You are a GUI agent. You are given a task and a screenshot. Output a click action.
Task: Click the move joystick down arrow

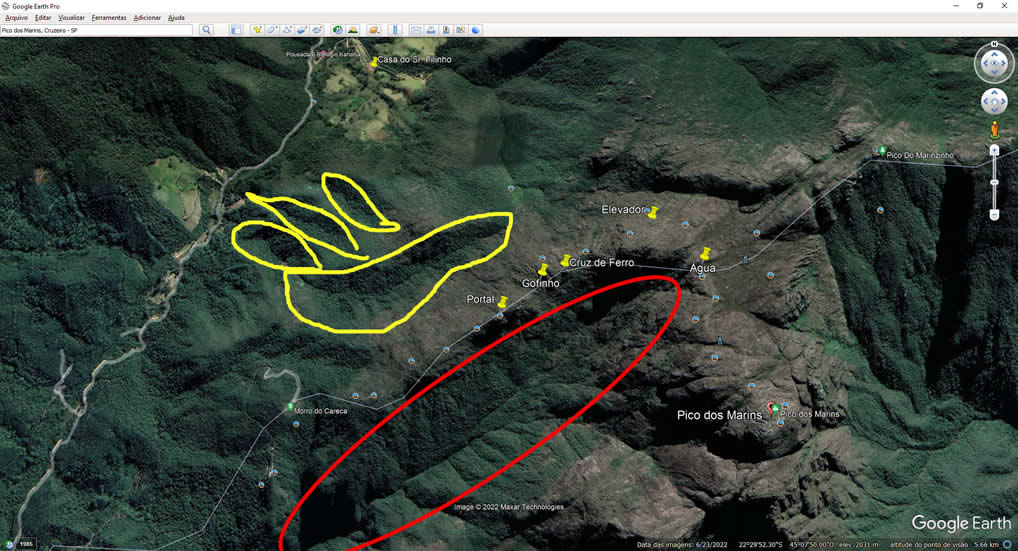(994, 110)
